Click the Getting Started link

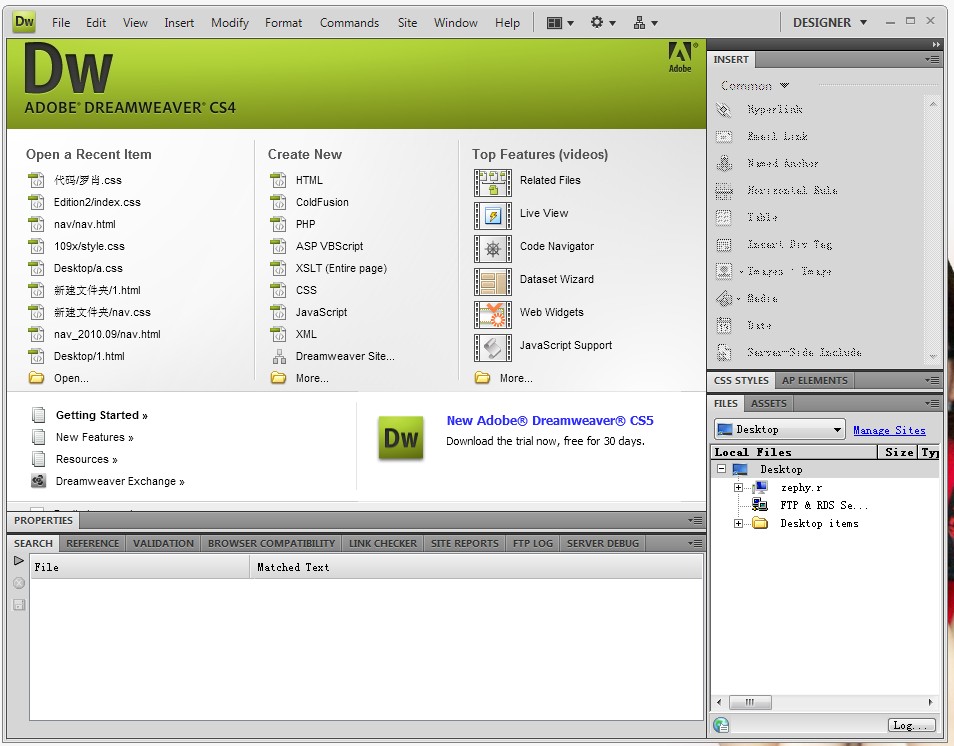[x=102, y=415]
